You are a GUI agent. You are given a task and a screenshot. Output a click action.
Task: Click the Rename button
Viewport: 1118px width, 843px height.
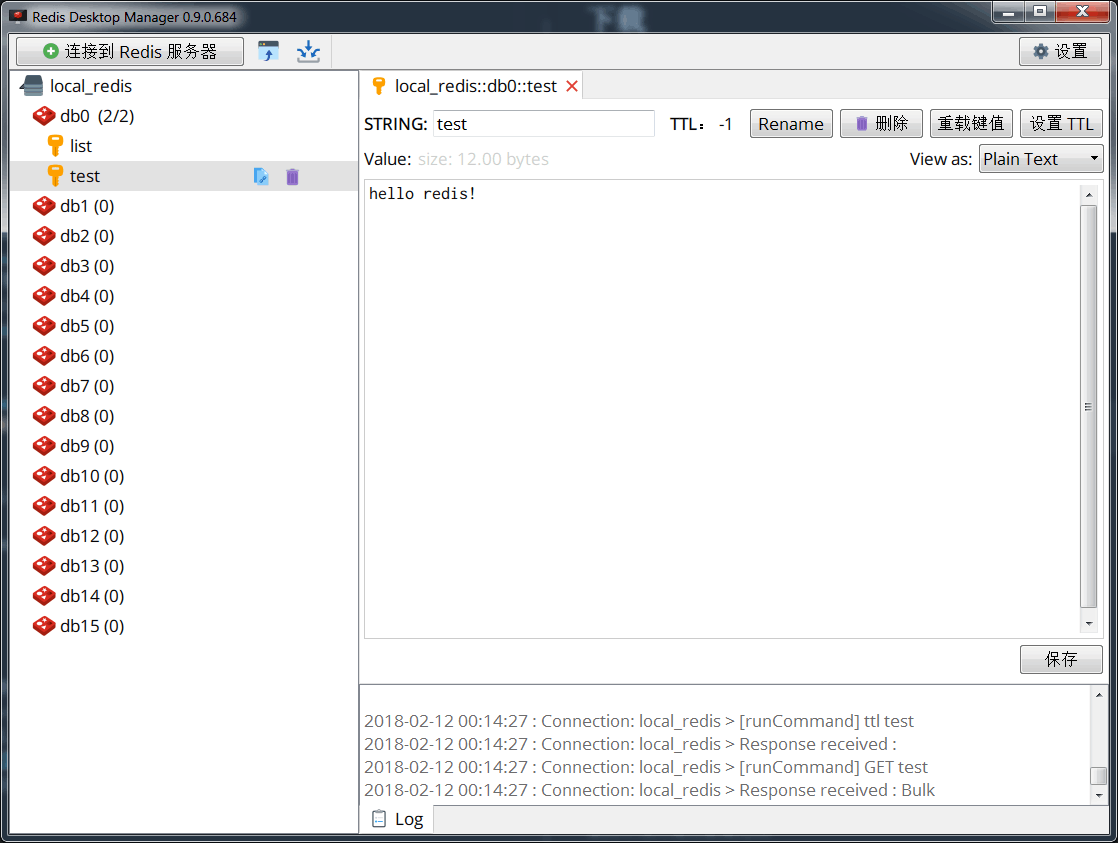click(x=791, y=123)
